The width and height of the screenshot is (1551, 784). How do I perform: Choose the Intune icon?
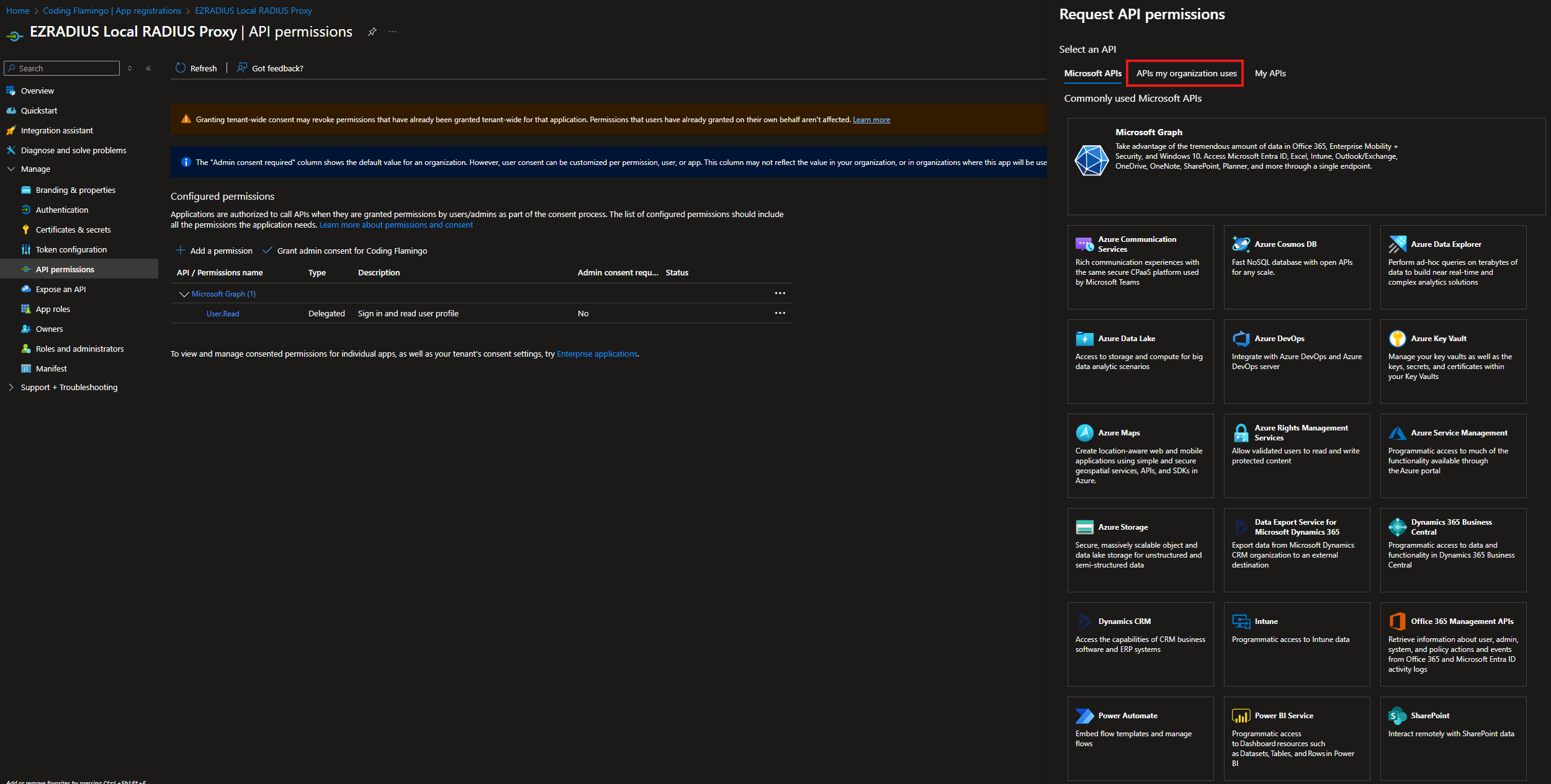[x=1241, y=621]
